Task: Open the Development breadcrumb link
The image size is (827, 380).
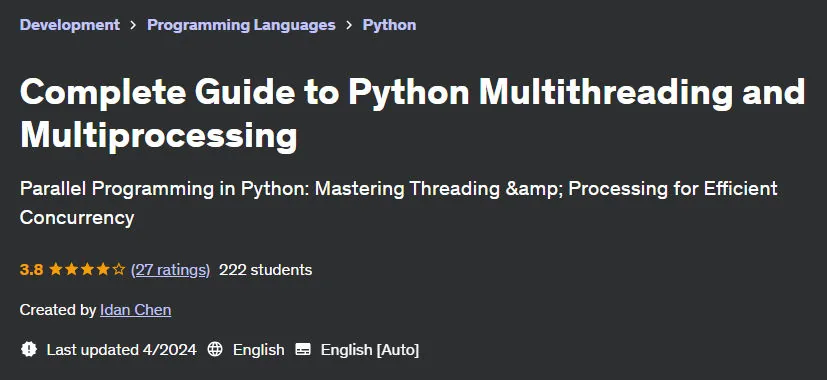Action: point(70,25)
